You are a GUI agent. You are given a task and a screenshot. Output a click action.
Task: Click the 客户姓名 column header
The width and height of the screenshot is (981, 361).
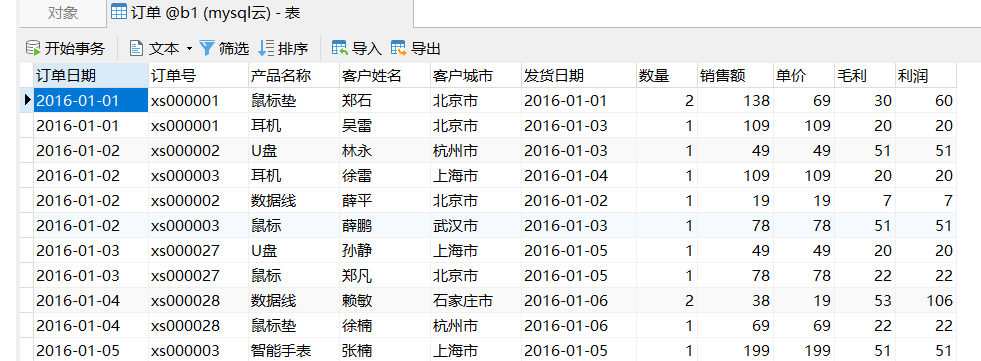385,76
